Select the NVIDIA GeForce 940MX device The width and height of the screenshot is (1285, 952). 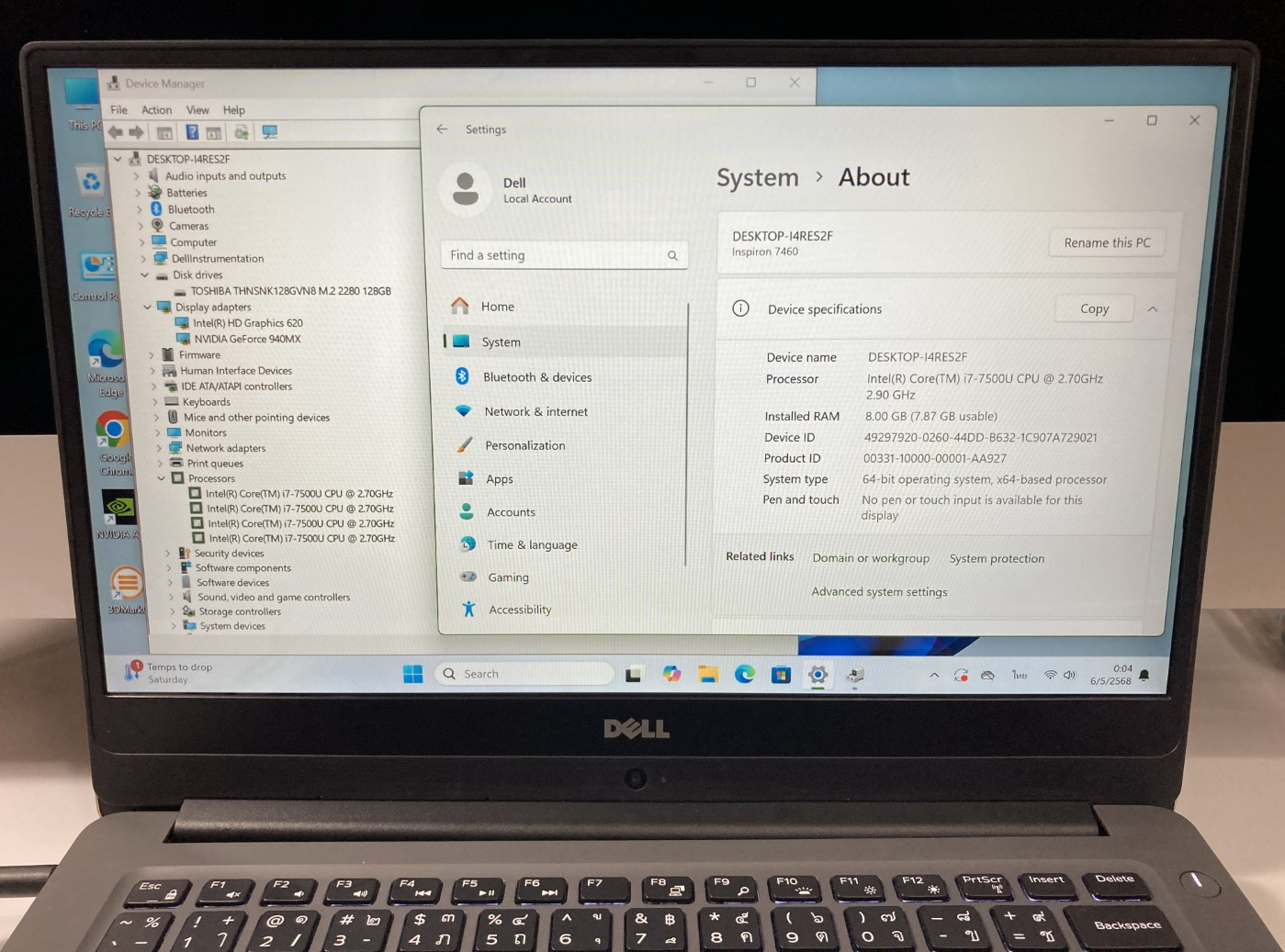point(247,339)
